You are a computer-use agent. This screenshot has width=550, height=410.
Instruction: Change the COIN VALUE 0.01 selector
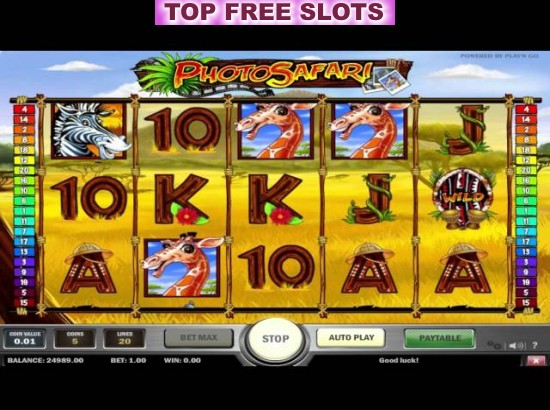click(x=25, y=338)
